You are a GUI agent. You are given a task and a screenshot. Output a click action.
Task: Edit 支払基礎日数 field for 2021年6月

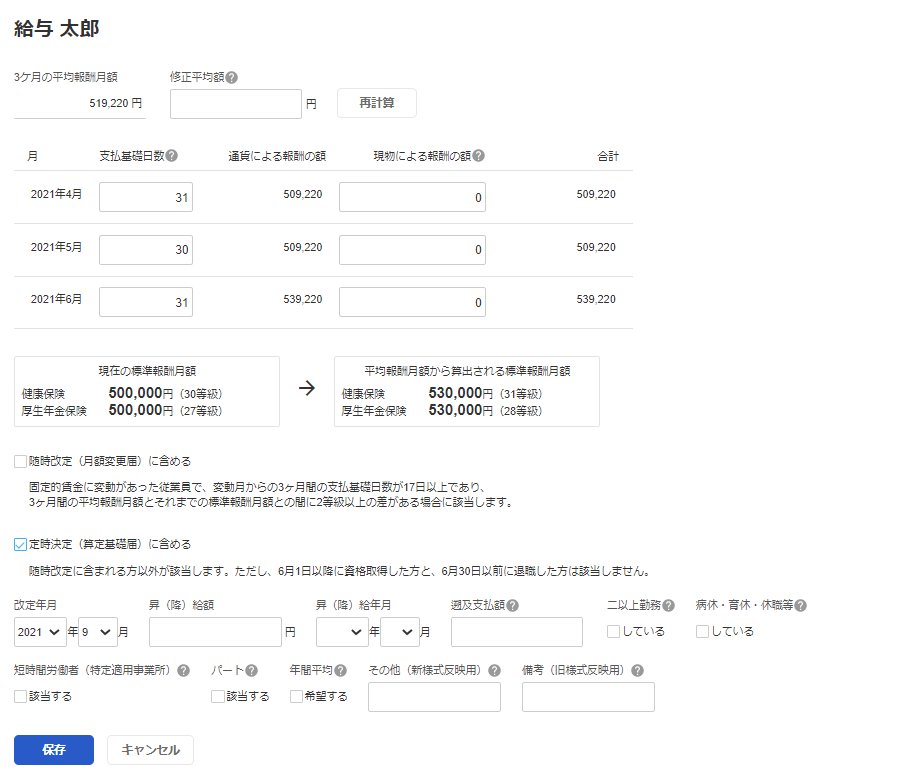(x=146, y=302)
